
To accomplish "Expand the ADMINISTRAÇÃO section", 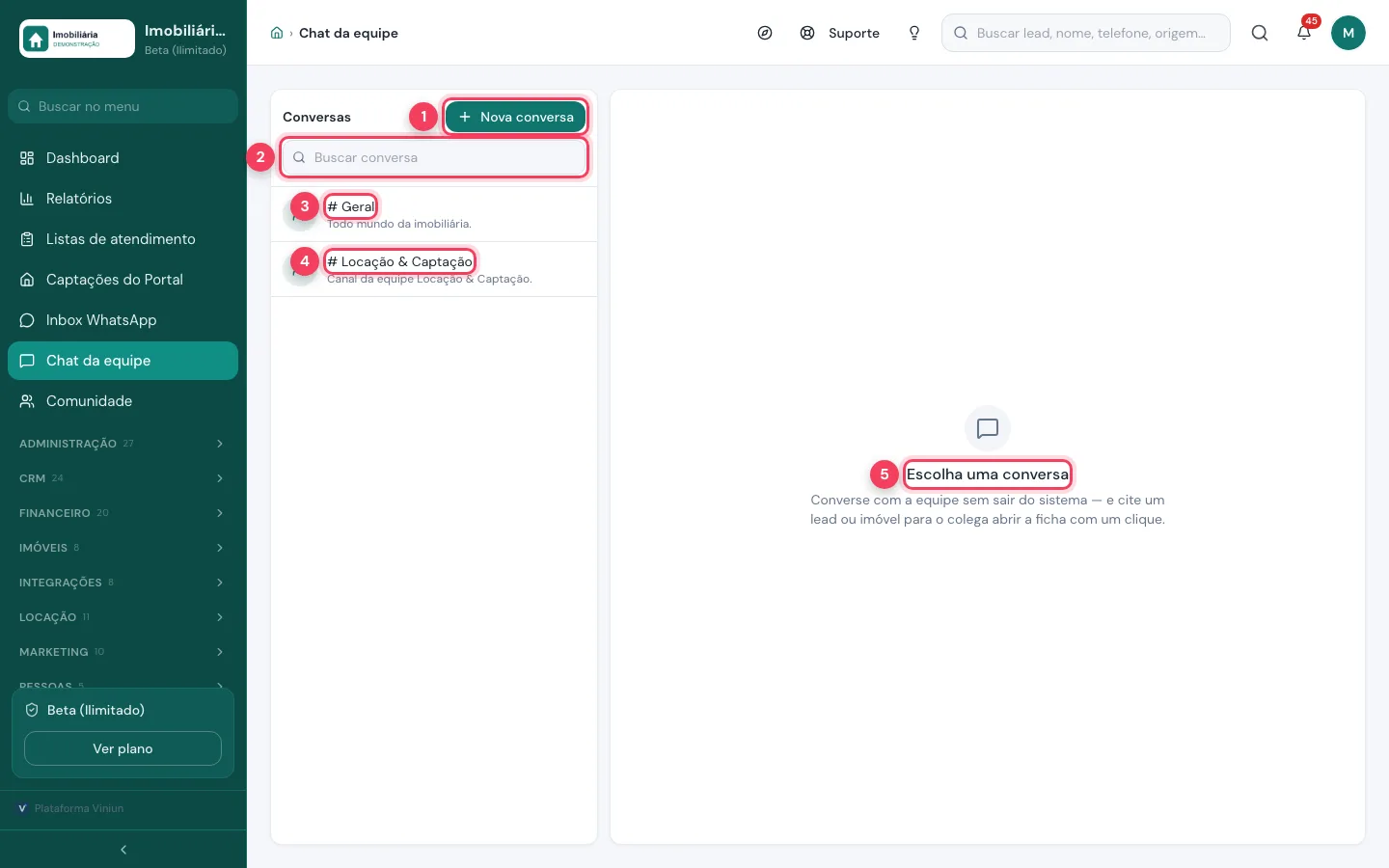I will pyautogui.click(x=123, y=444).
